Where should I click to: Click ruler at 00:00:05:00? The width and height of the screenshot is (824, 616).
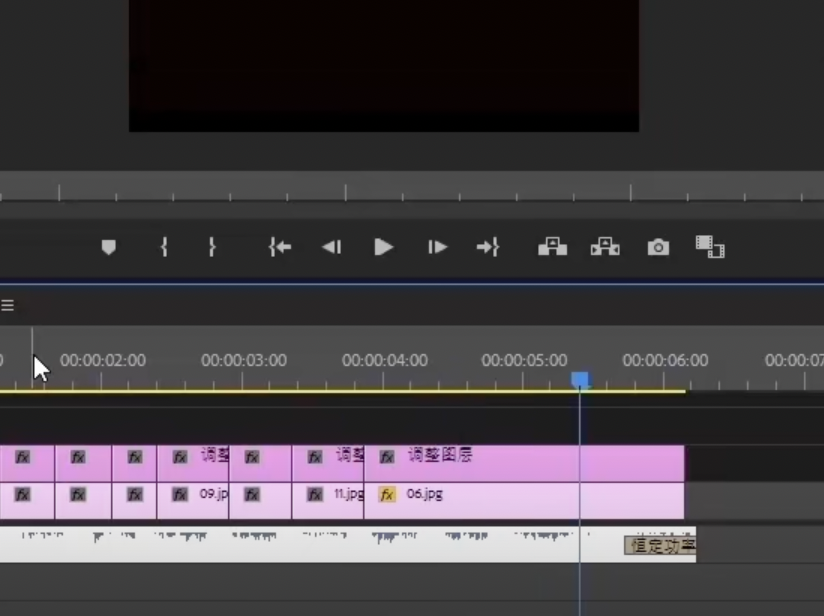[x=524, y=360]
